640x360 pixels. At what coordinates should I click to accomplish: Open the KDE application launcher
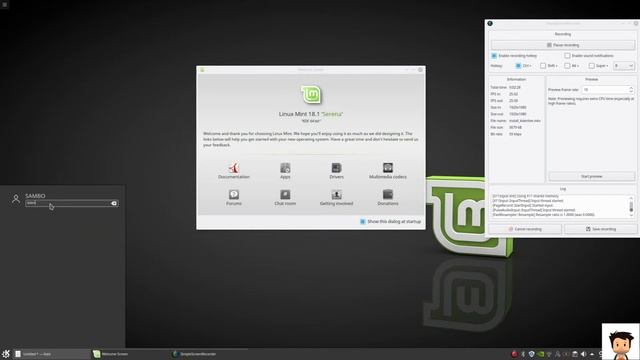pyautogui.click(x=6, y=354)
